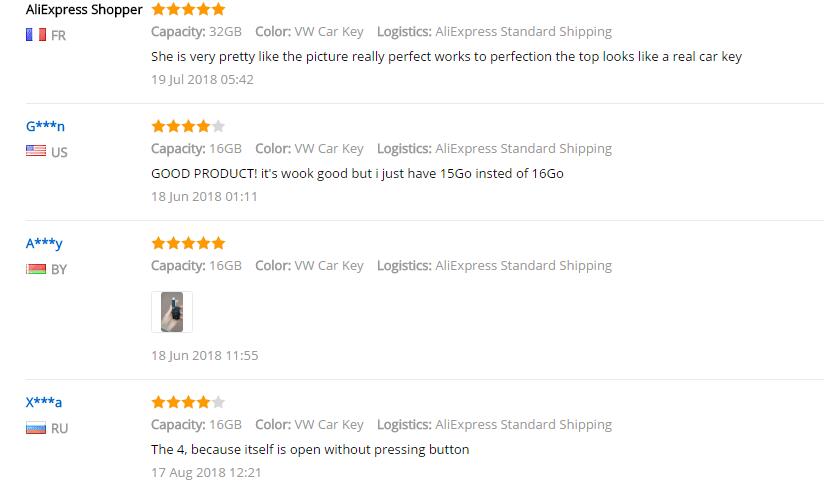Image resolution: width=824 pixels, height=496 pixels.
Task: Click the review date 18 Jun 2018 11:55
Action: click(x=204, y=356)
